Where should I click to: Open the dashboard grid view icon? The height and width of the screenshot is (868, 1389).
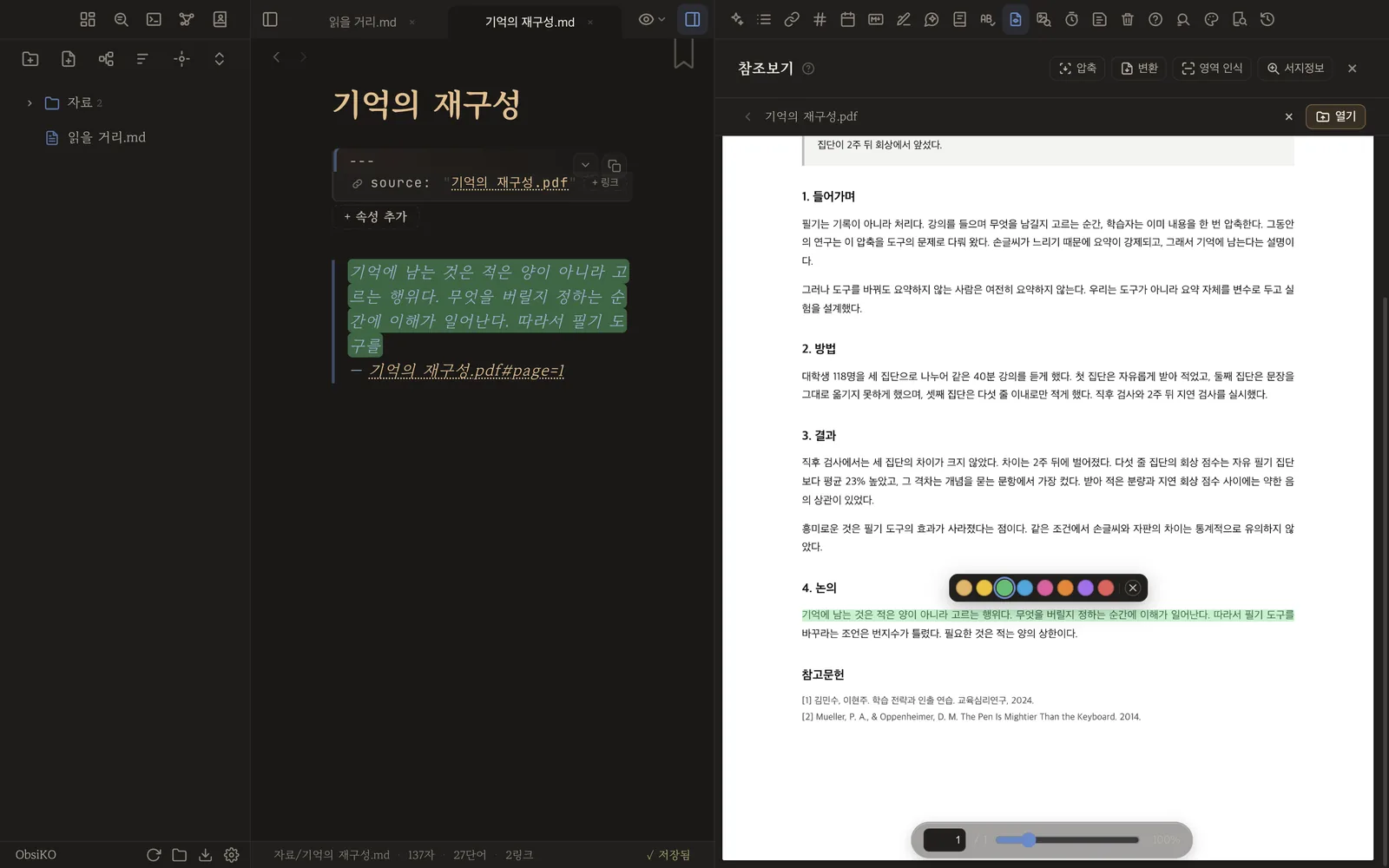(x=88, y=19)
